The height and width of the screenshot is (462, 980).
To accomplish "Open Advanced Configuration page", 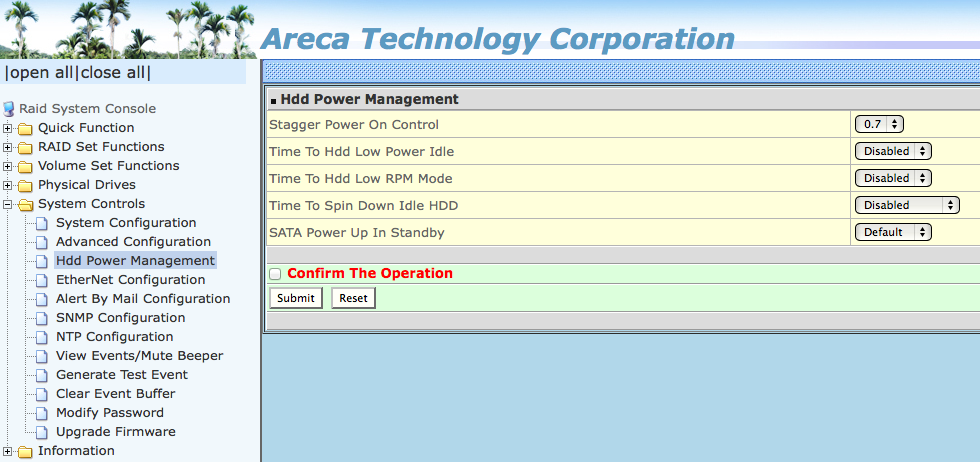I will click(x=133, y=242).
